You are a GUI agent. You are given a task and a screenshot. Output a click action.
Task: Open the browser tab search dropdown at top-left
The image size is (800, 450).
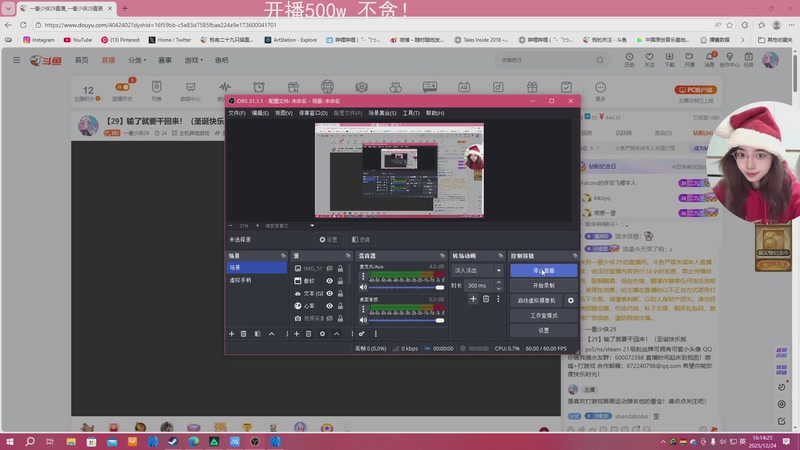[x=8, y=8]
